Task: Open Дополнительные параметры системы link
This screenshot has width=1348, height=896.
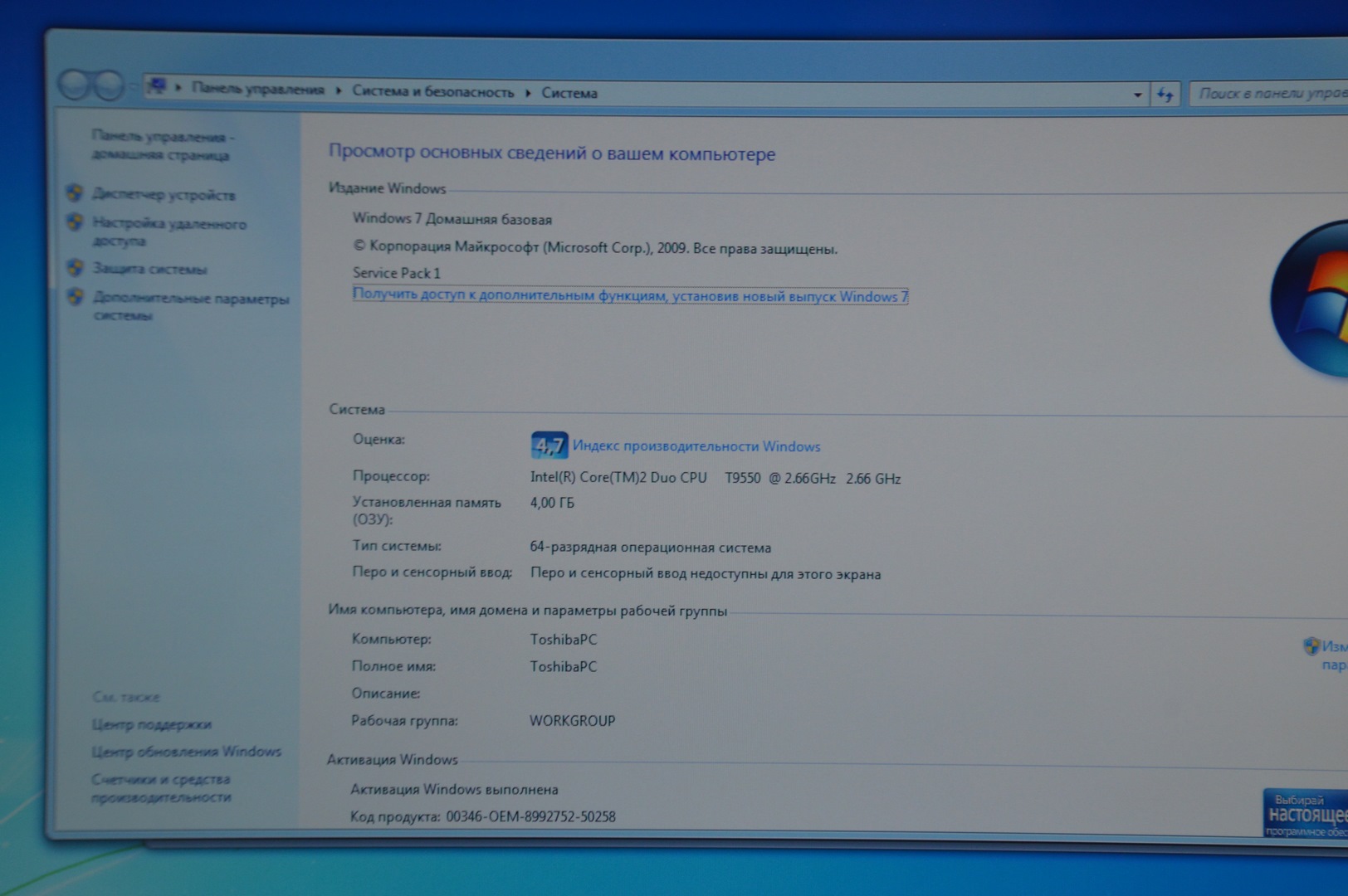Action: point(191,307)
